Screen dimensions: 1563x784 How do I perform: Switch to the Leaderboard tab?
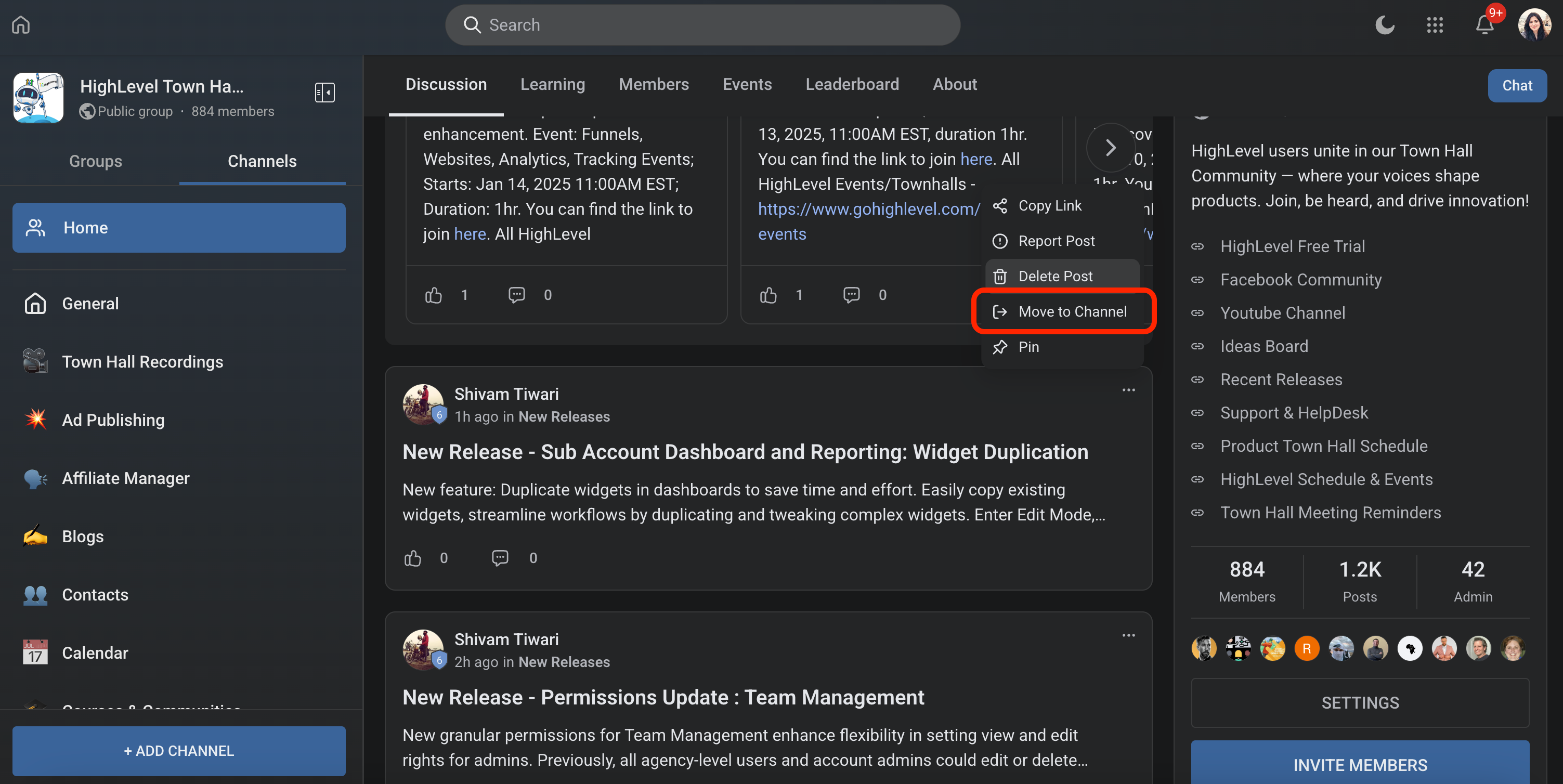[852, 84]
